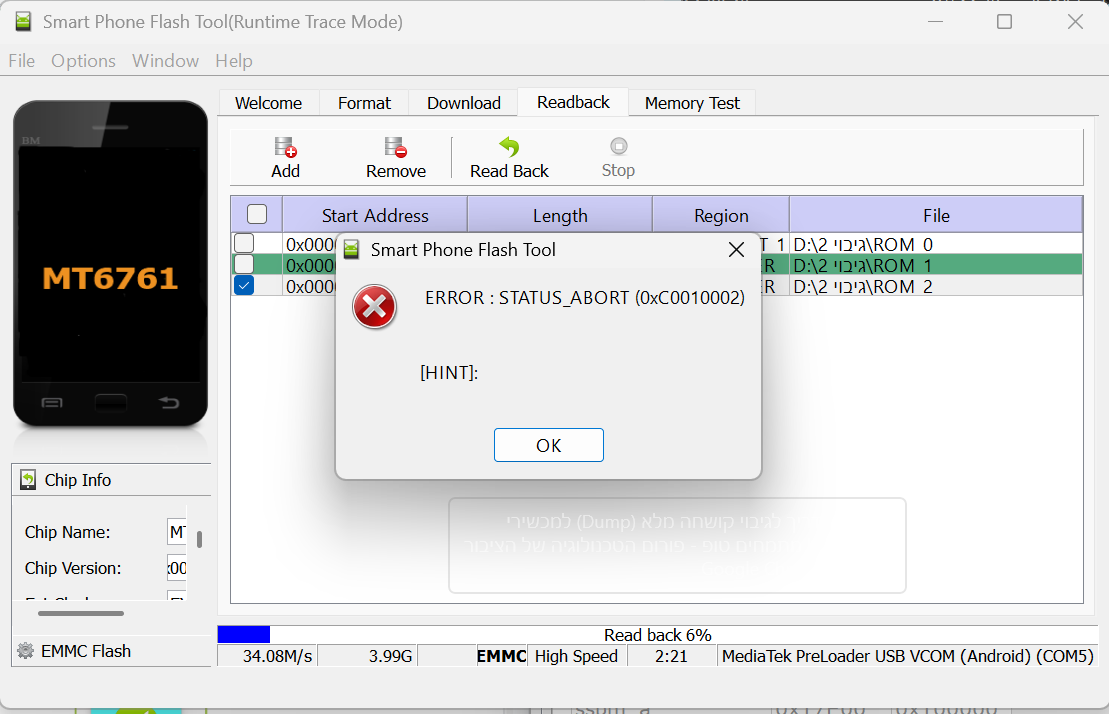This screenshot has width=1109, height=714.
Task: Open the File menu
Action: coord(21,61)
